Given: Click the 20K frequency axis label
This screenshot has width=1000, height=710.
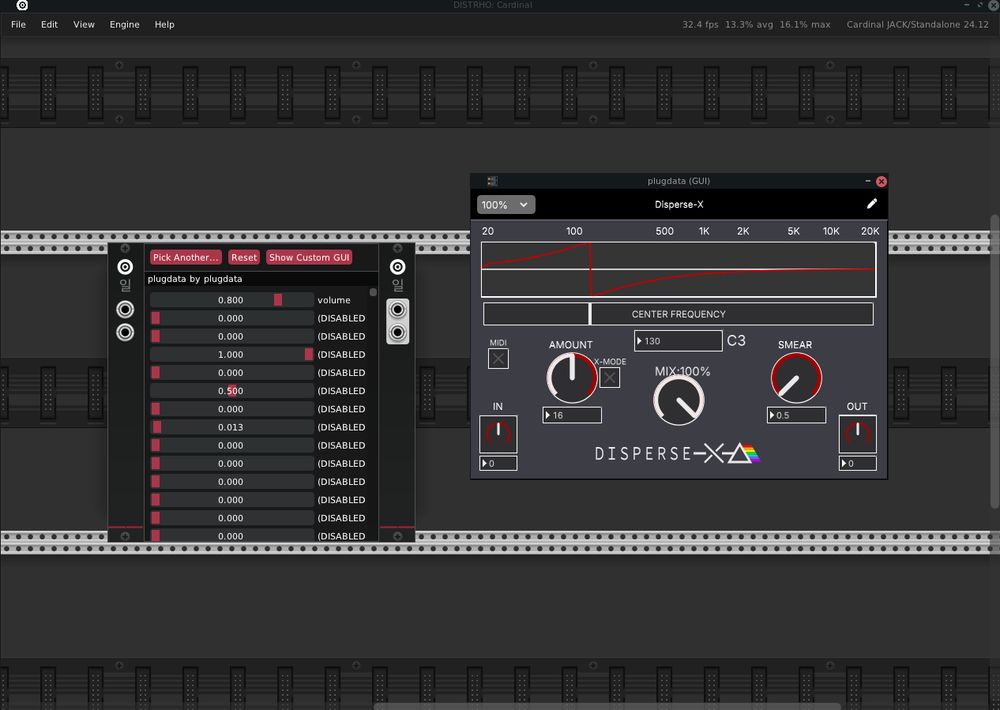Looking at the screenshot, I should [870, 231].
